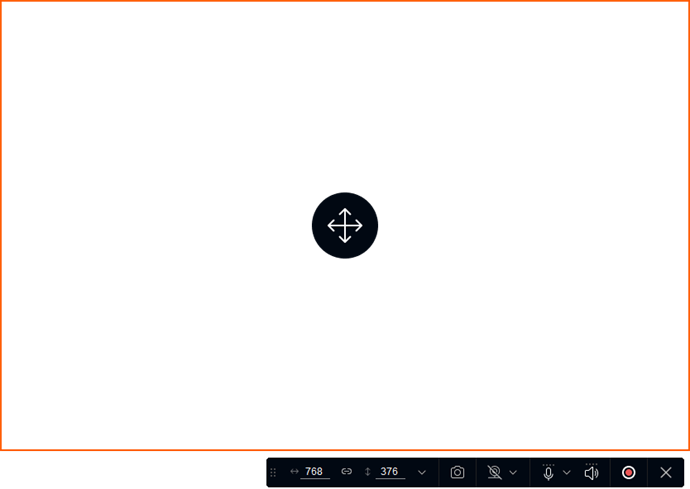
Task: Click the height field showing 376
Action: point(390,472)
